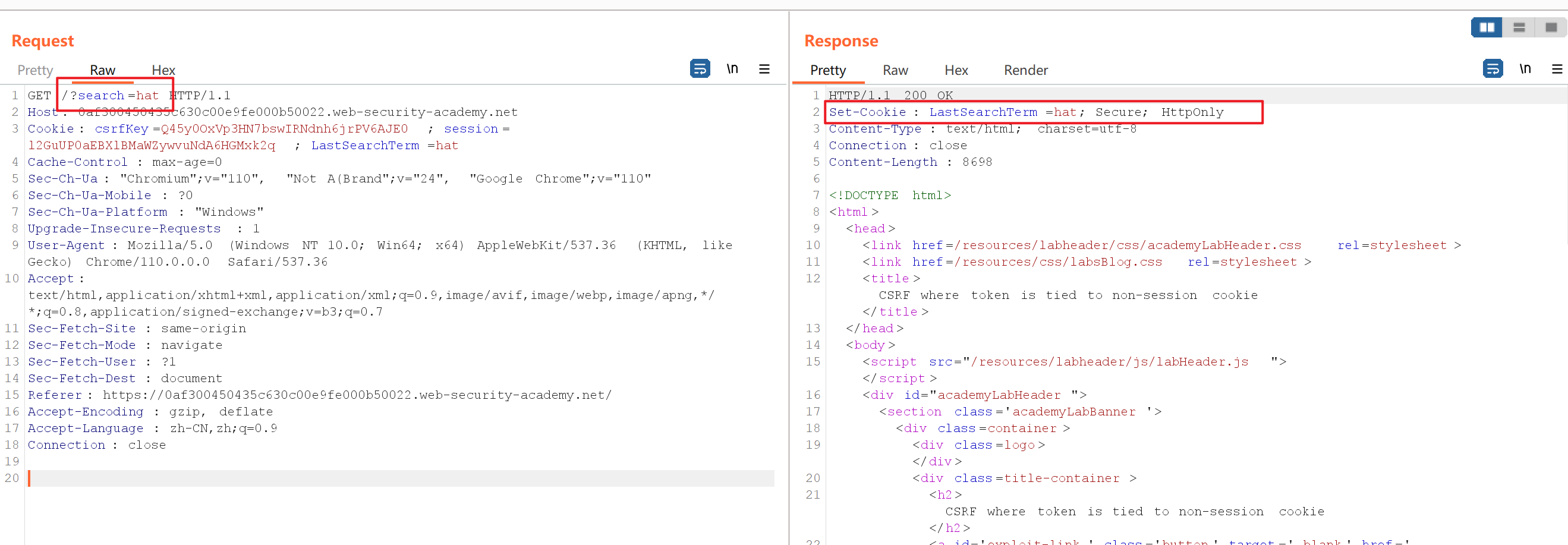
Task: Toggle word wrap in the Response editor
Action: point(1493,69)
